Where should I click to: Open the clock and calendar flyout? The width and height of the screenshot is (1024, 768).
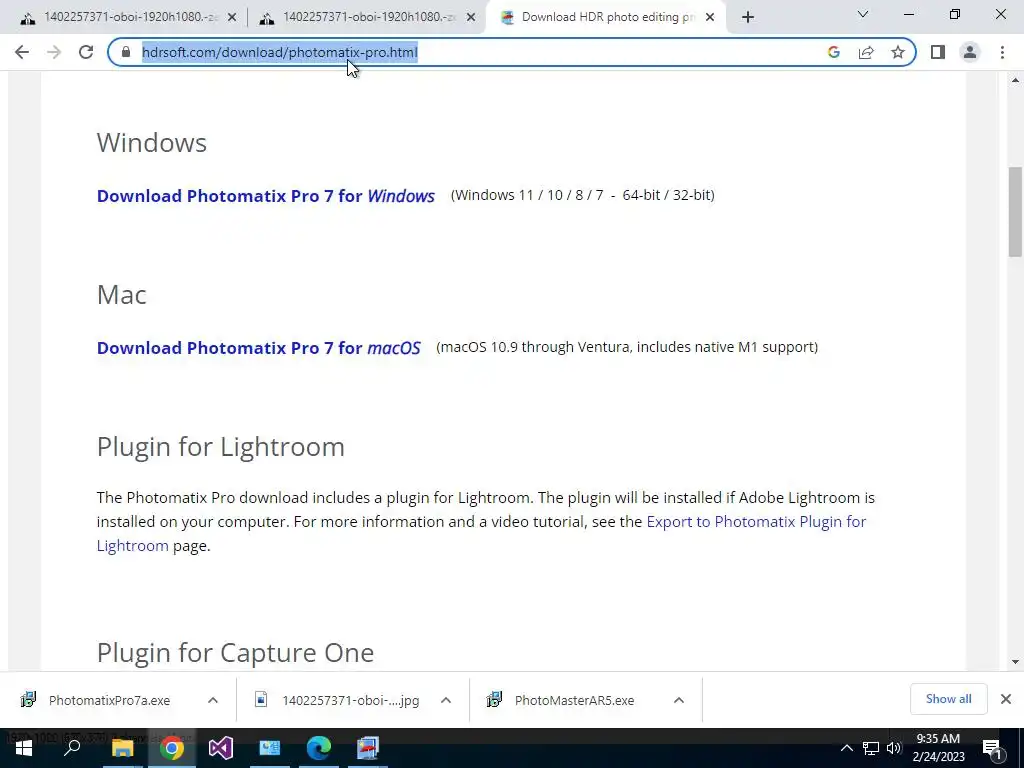tap(938, 748)
